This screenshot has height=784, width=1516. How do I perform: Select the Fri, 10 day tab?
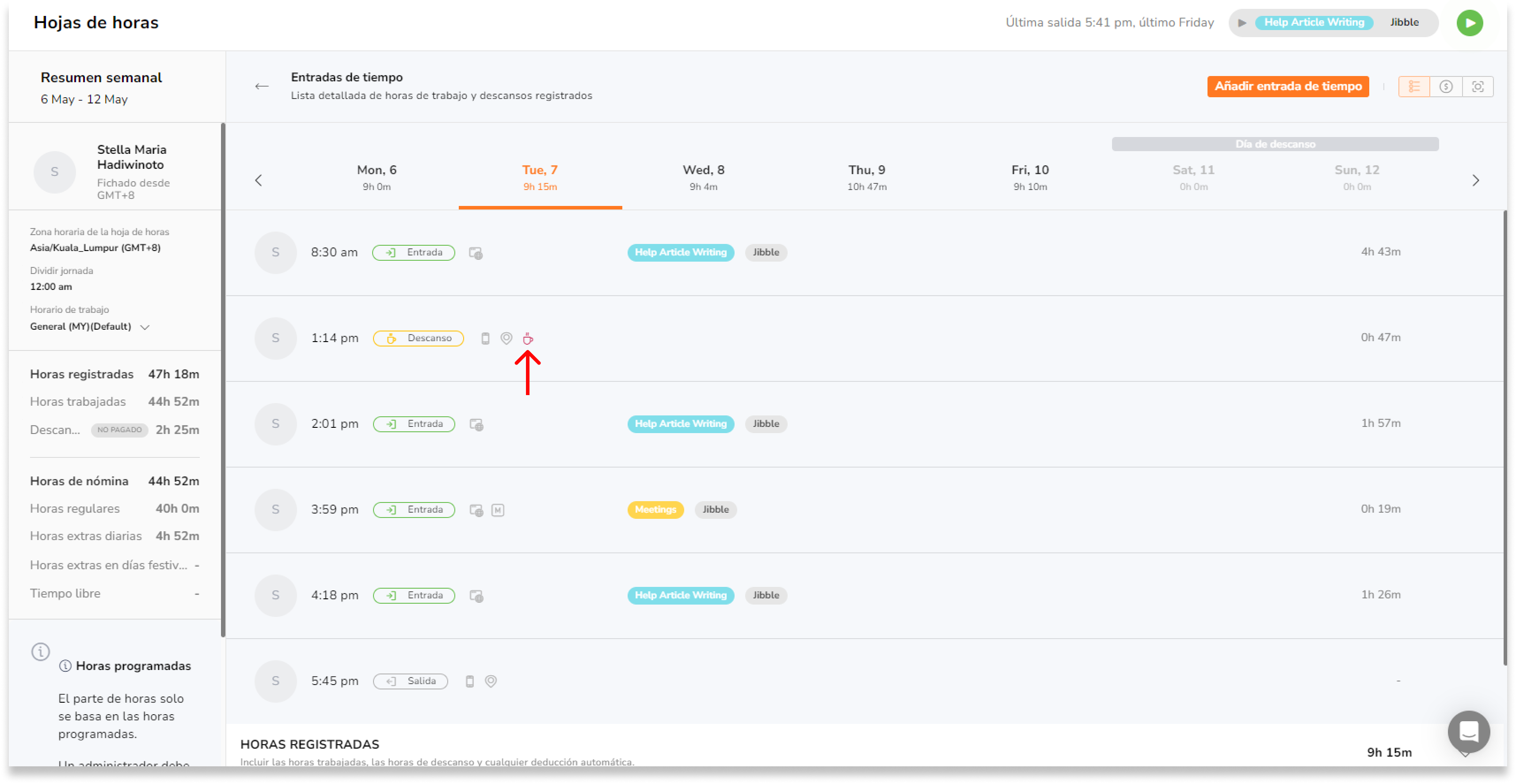(x=1030, y=177)
